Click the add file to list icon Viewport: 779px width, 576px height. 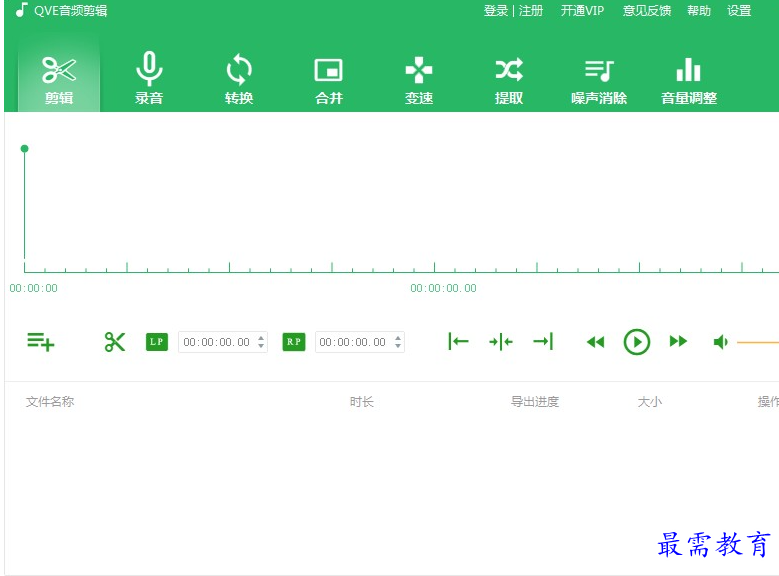click(x=41, y=342)
